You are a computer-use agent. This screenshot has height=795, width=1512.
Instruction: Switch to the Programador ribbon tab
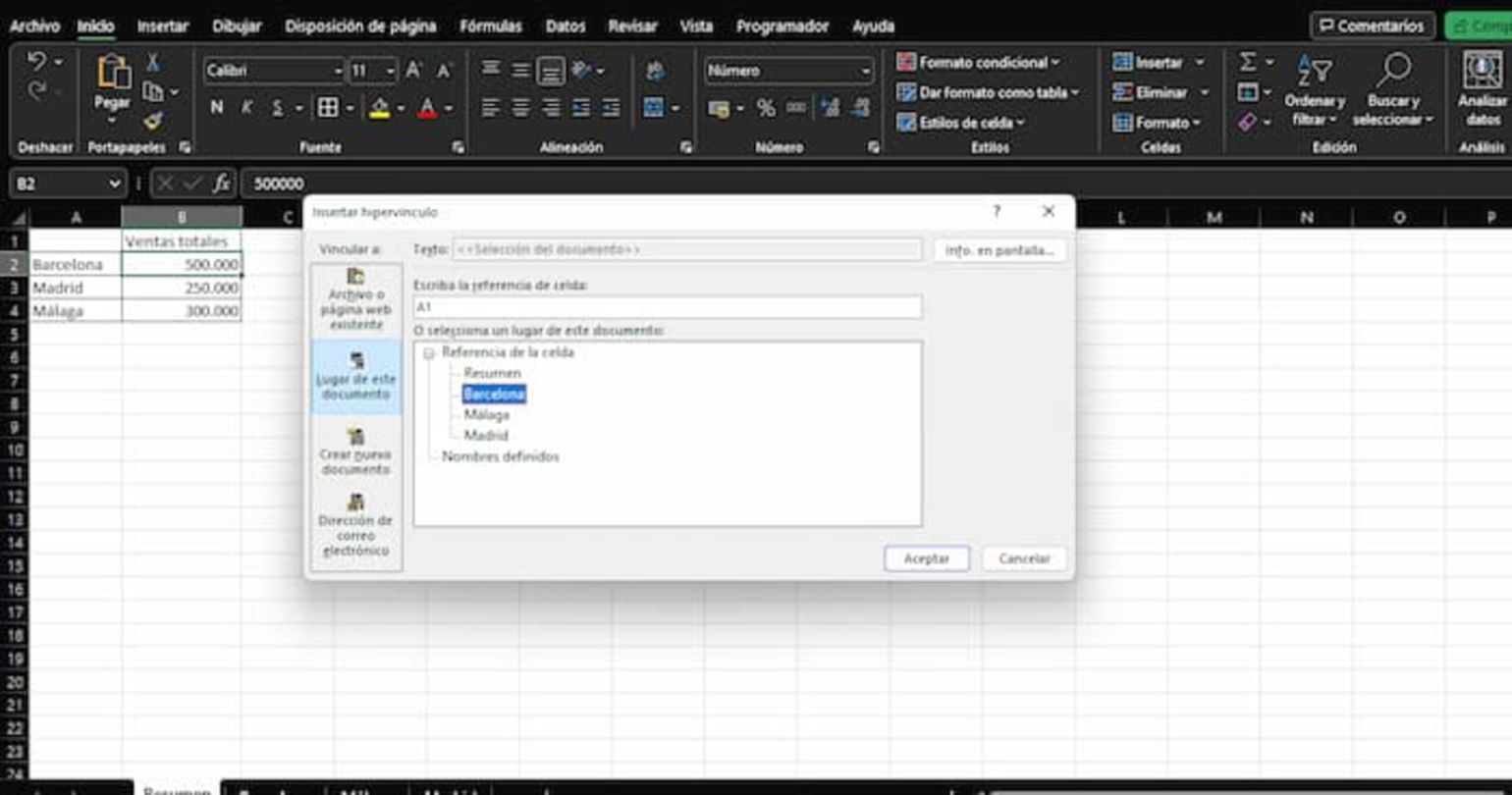tap(783, 26)
